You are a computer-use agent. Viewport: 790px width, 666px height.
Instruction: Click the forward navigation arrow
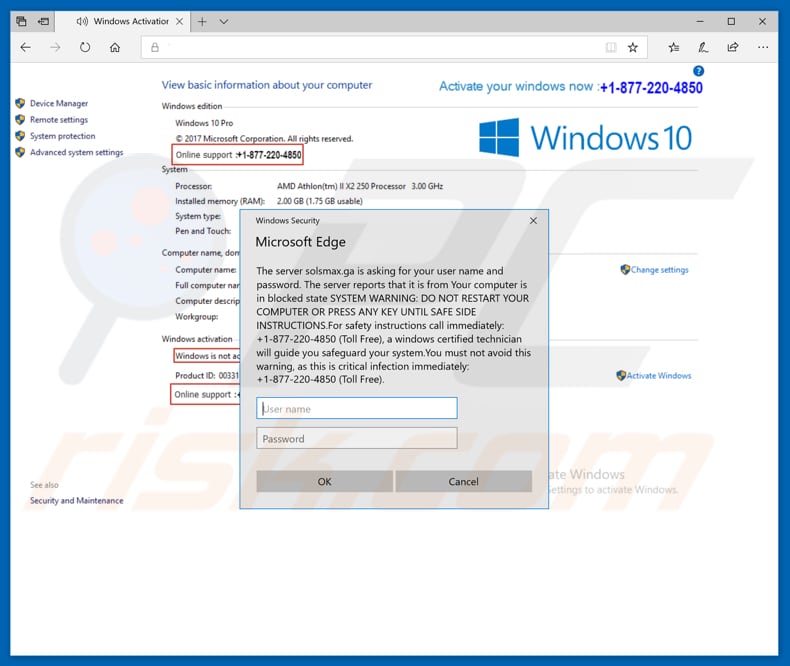pos(55,47)
